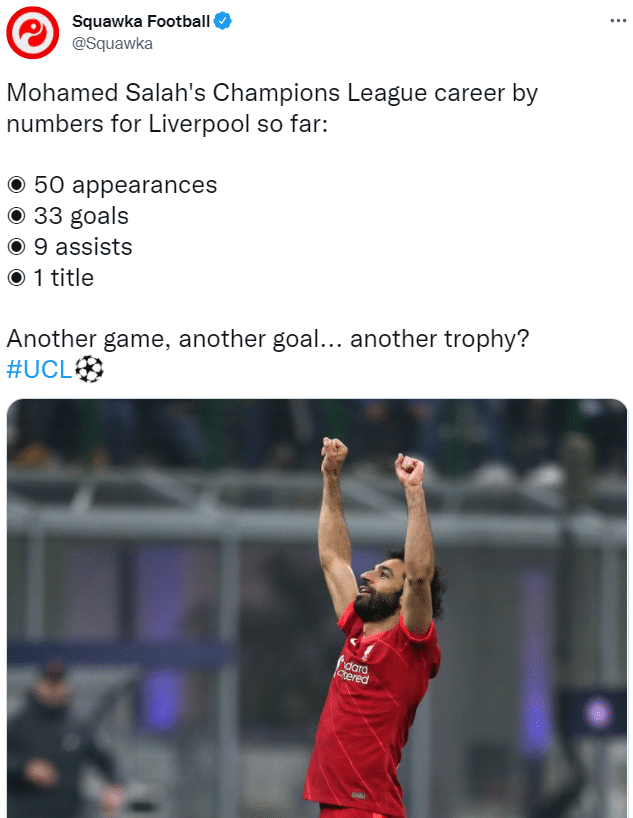Click the "9 assists" text
The height and width of the screenshot is (818, 633).
click(x=83, y=247)
